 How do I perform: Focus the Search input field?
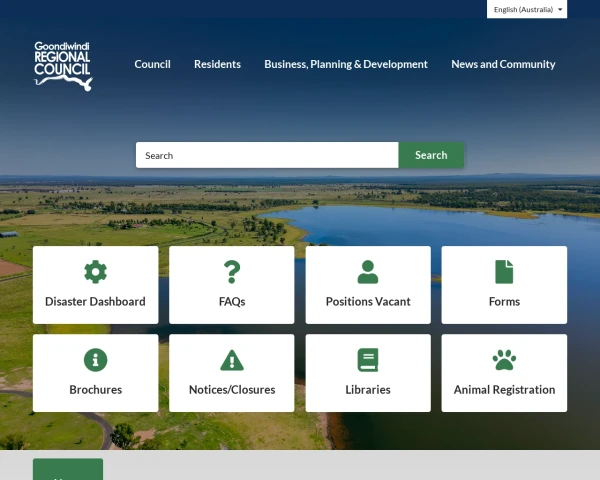pos(267,155)
